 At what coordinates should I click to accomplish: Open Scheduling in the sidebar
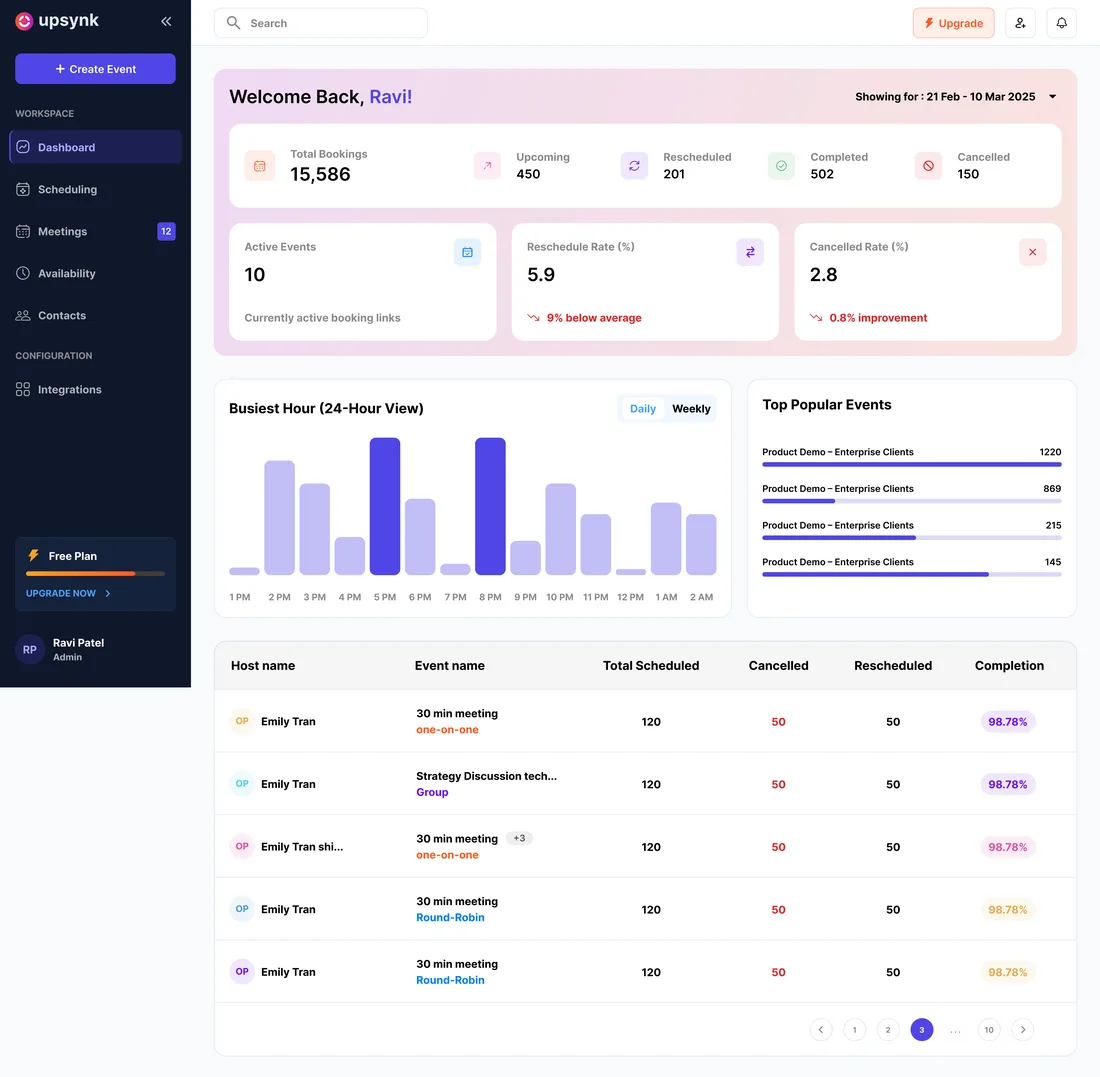pyautogui.click(x=95, y=189)
